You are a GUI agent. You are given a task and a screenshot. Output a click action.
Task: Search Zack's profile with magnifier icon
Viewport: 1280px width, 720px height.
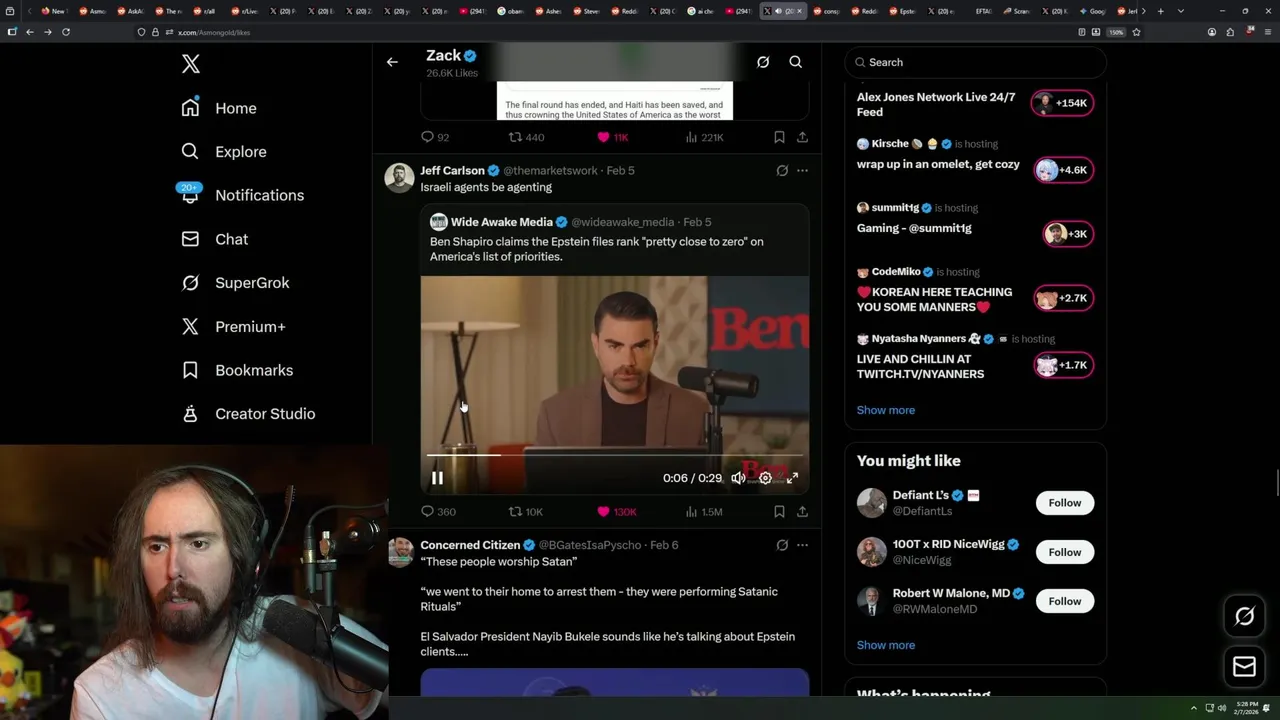[x=796, y=62]
